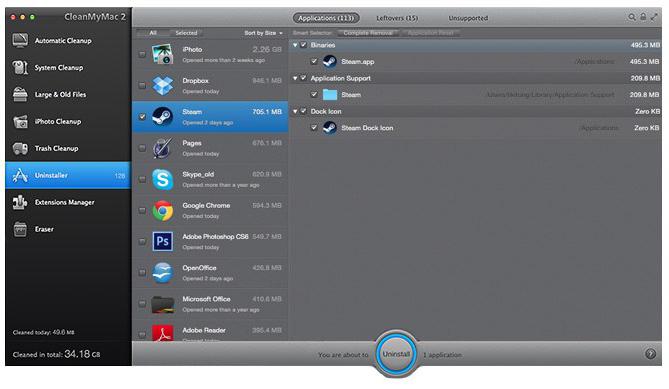Check the Microsoft Office checkbox

click(x=142, y=304)
